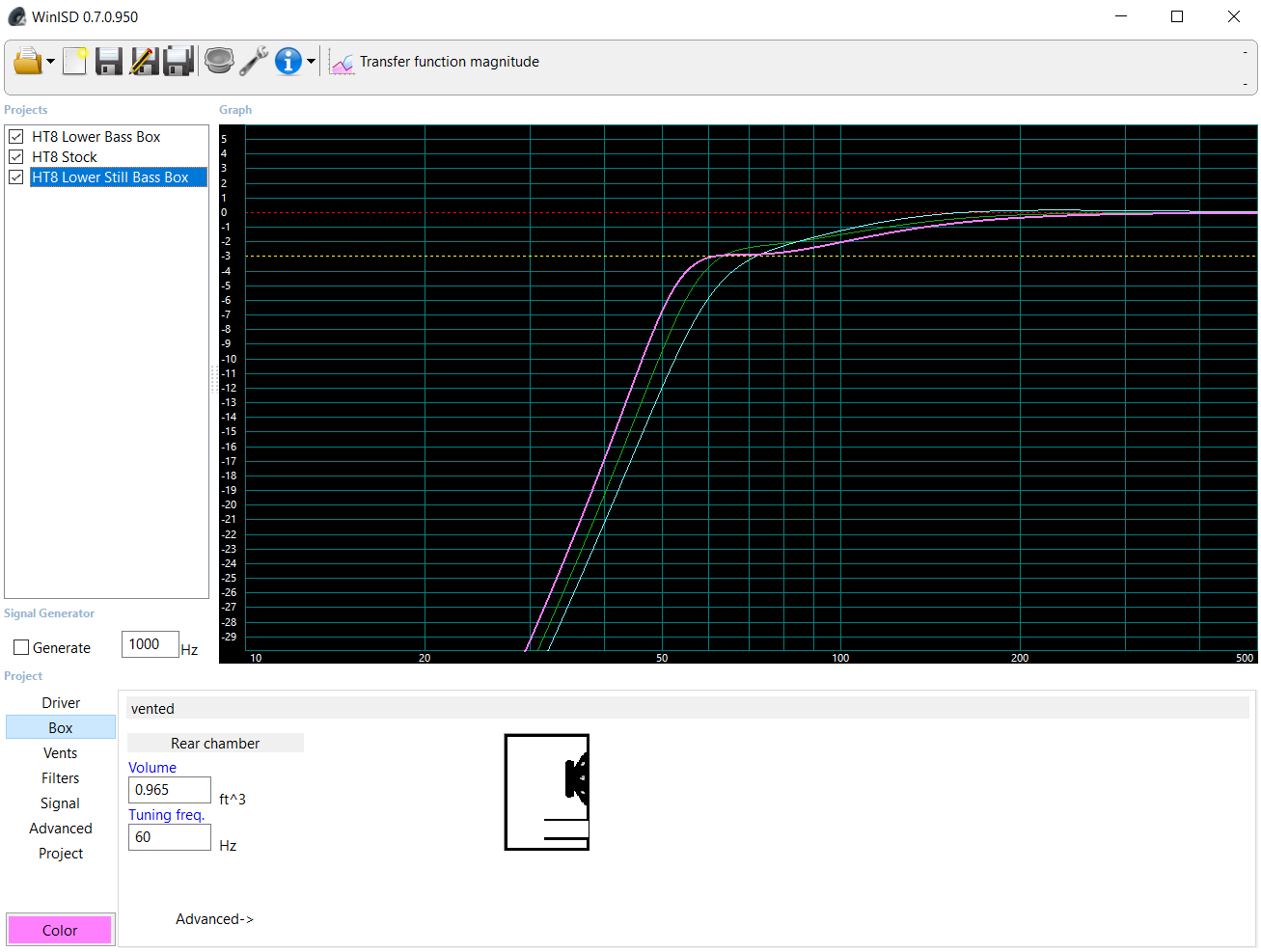The image size is (1261, 952).
Task: Click the Hz unit beside tuning frequency
Action: 228,846
